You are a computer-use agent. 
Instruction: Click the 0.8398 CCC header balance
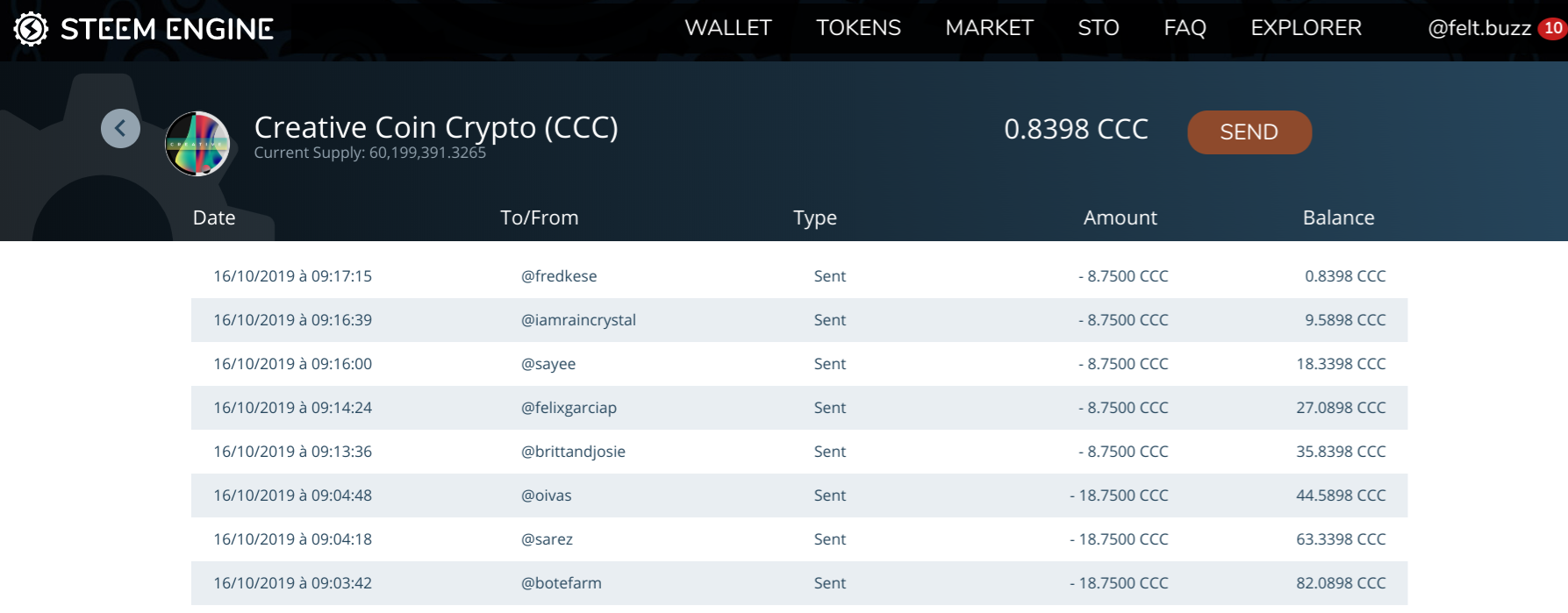tap(1076, 130)
